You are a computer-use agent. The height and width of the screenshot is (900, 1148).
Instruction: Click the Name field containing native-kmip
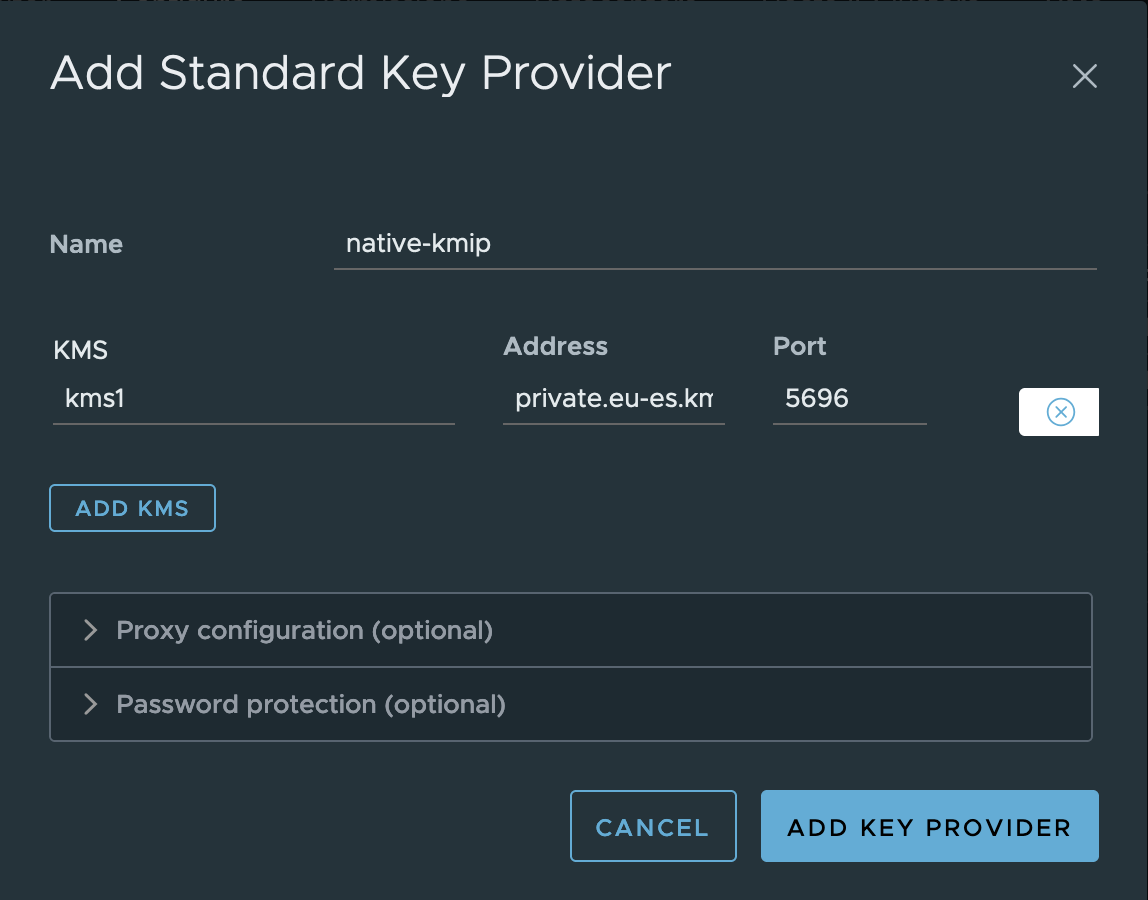tap(714, 244)
